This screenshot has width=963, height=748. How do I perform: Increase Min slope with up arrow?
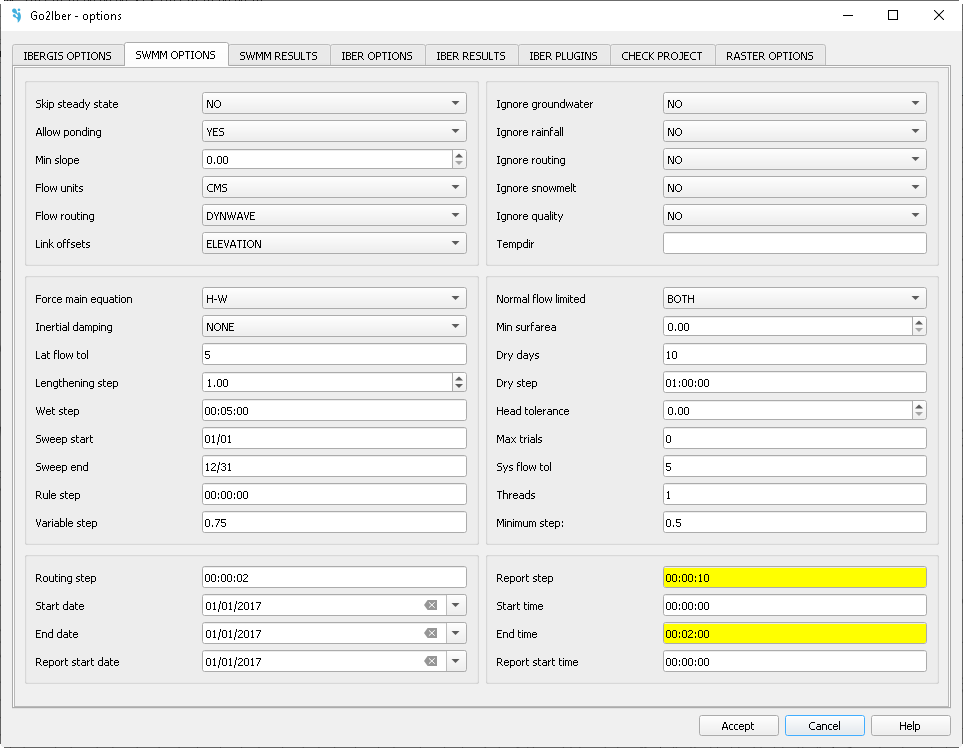pyautogui.click(x=459, y=155)
